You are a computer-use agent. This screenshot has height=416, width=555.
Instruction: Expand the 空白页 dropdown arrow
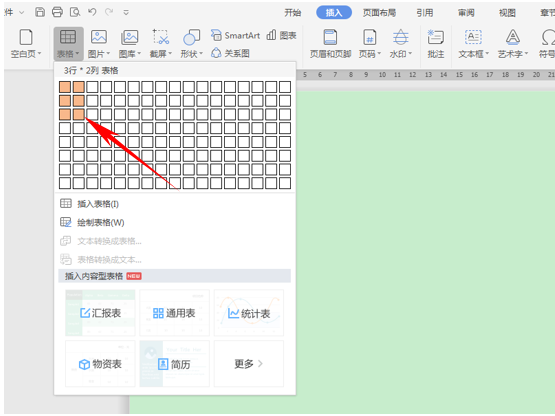(39, 54)
